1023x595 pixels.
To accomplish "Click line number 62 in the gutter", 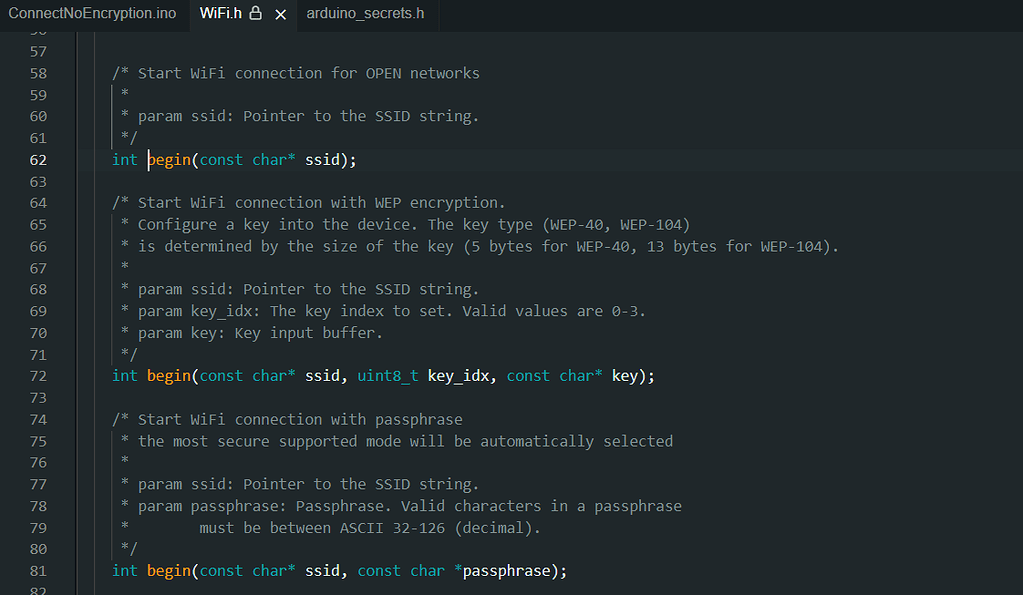I will click(38, 160).
